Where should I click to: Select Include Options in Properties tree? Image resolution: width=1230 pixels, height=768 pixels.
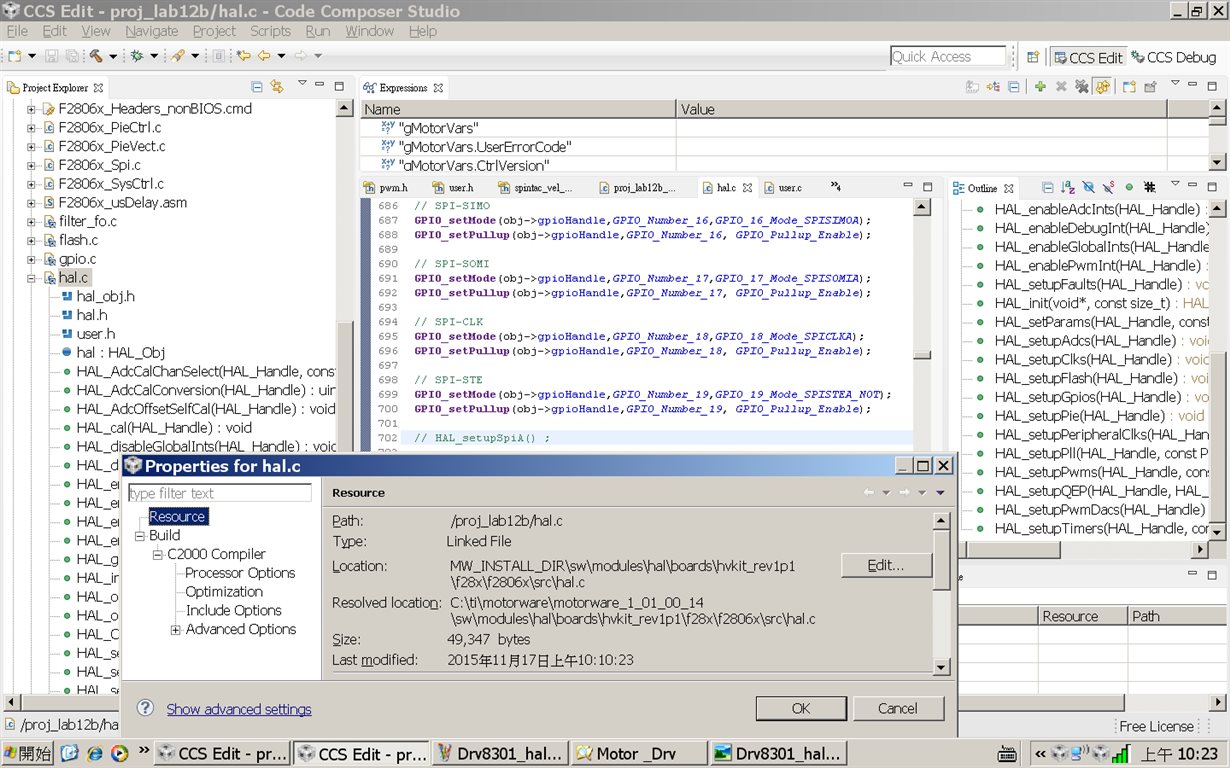tap(233, 611)
